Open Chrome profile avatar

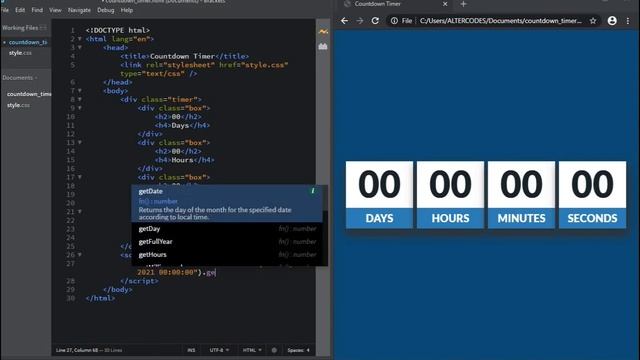pos(612,21)
